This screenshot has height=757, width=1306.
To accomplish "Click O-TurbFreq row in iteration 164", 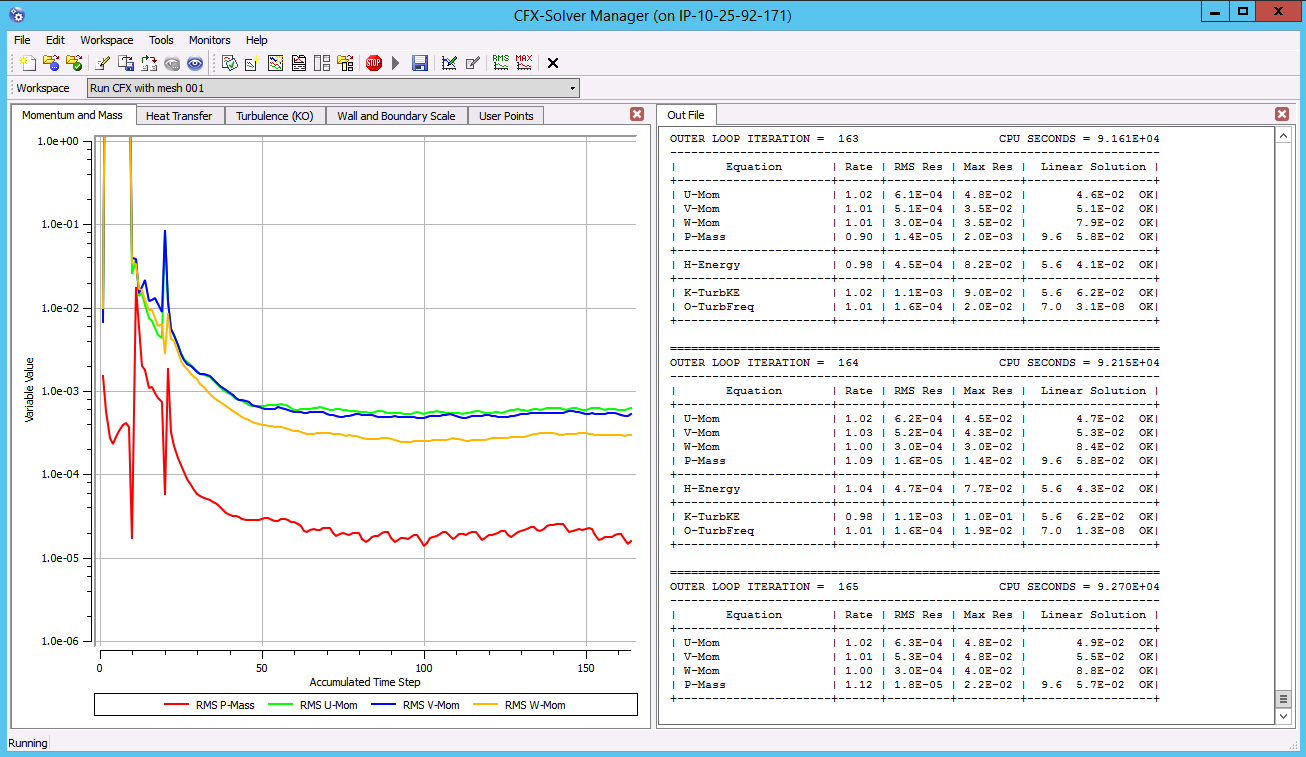I will [914, 530].
